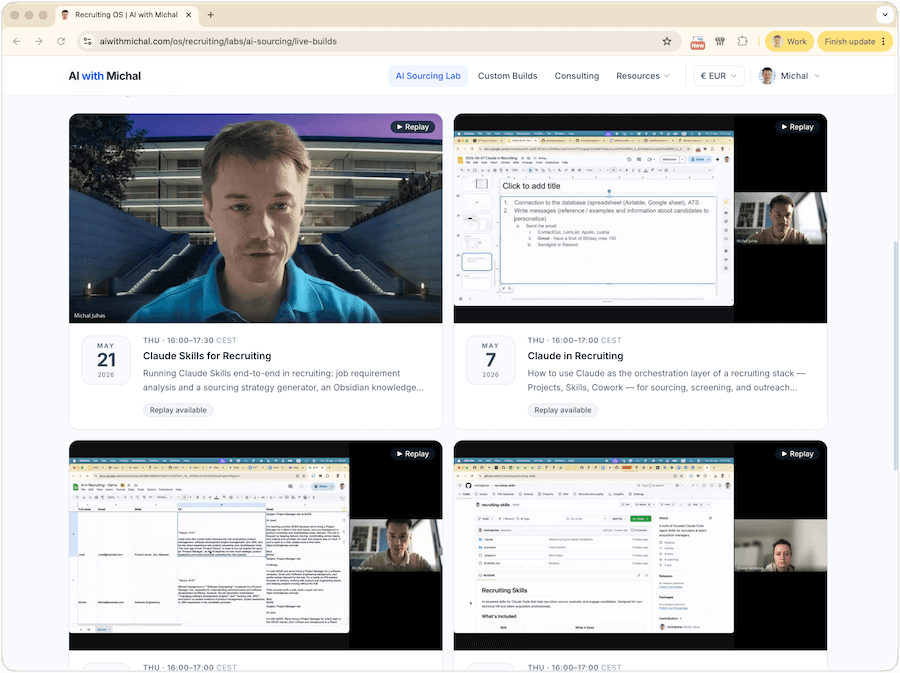Open the Michal account menu
The height and width of the screenshot is (673, 900).
790,76
